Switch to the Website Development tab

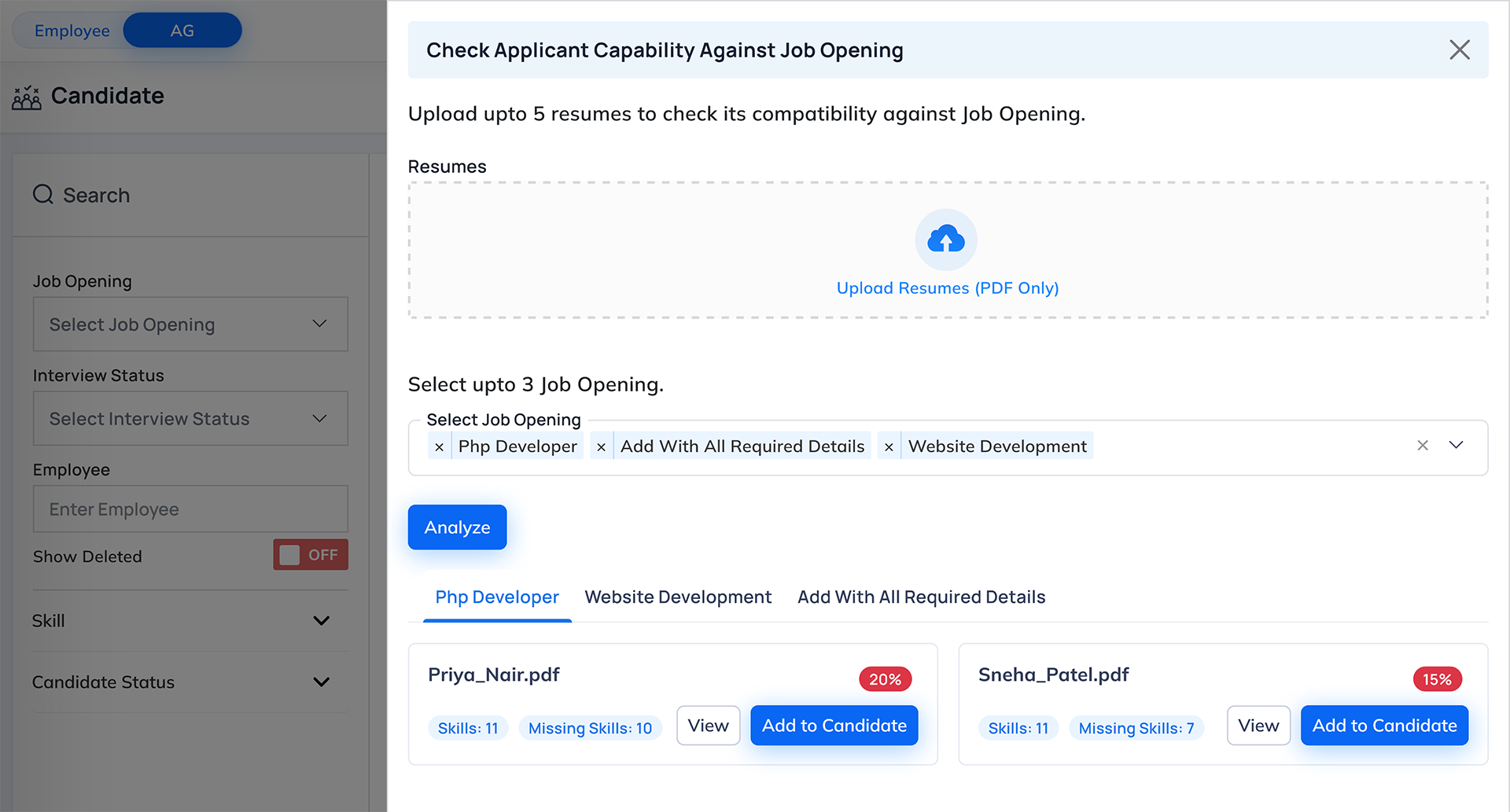[x=678, y=597]
